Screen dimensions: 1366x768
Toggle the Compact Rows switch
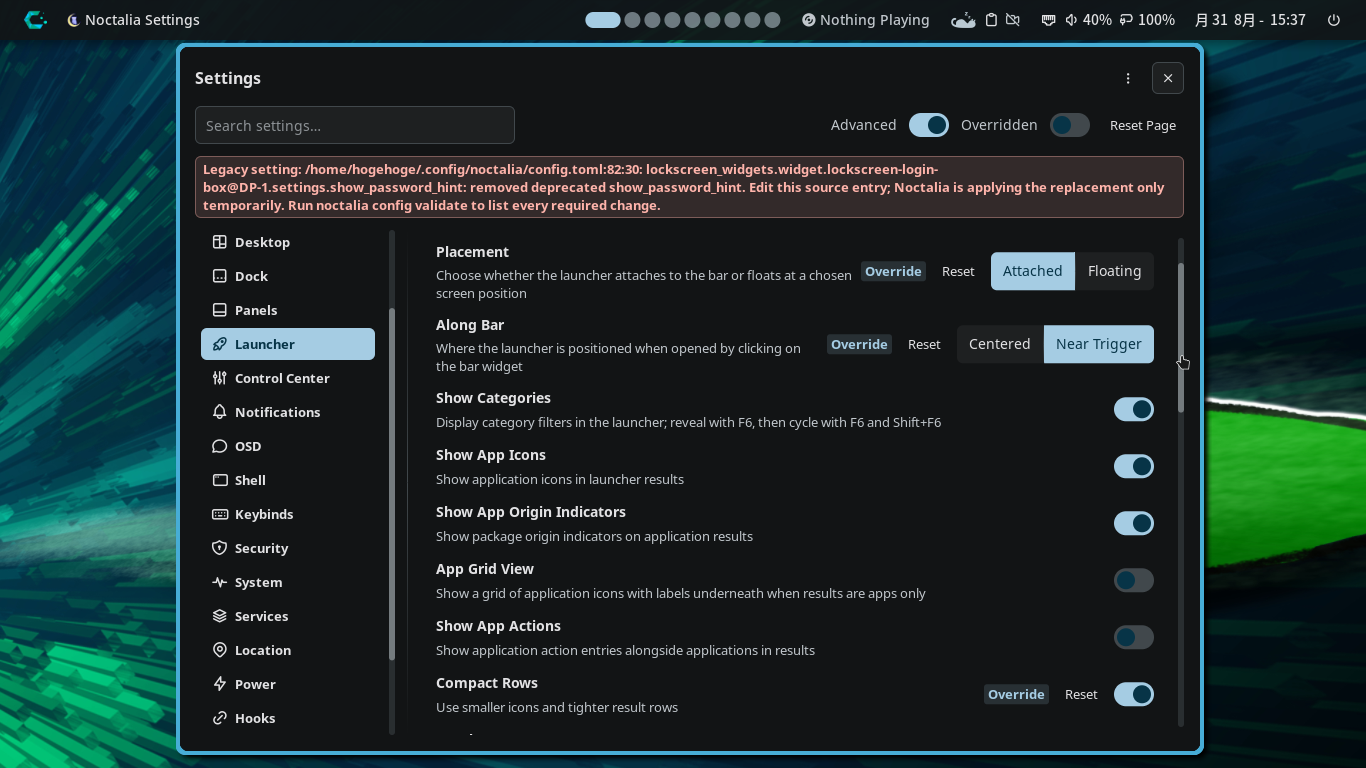(1134, 694)
